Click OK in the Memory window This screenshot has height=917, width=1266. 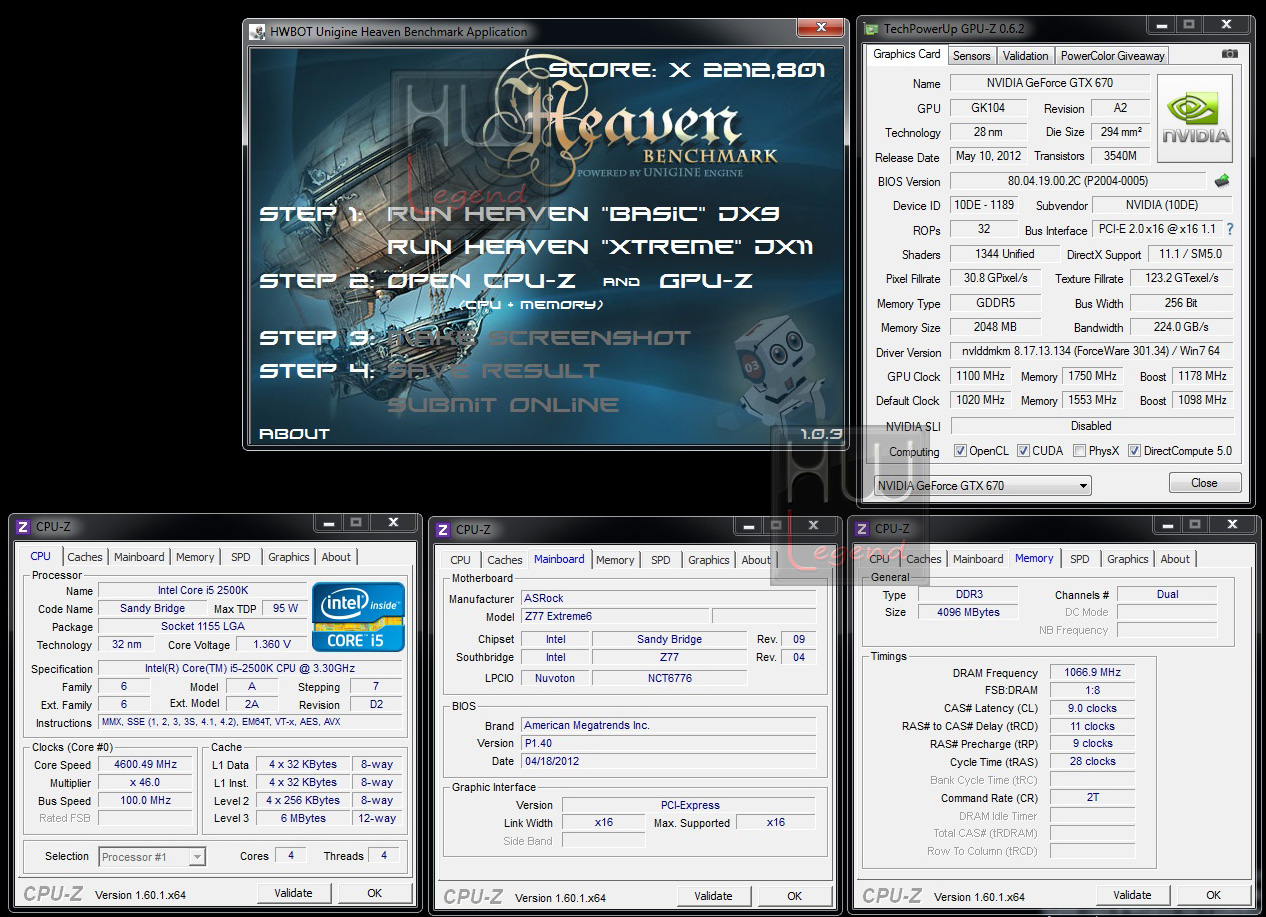1213,895
